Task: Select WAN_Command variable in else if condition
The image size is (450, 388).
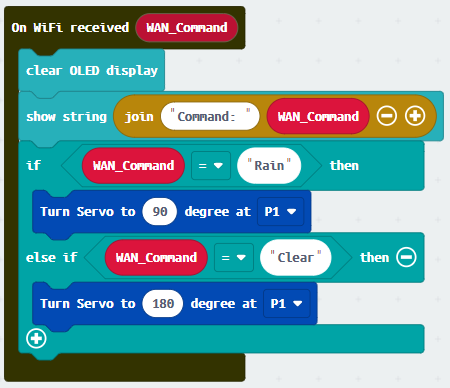Action: (156, 258)
